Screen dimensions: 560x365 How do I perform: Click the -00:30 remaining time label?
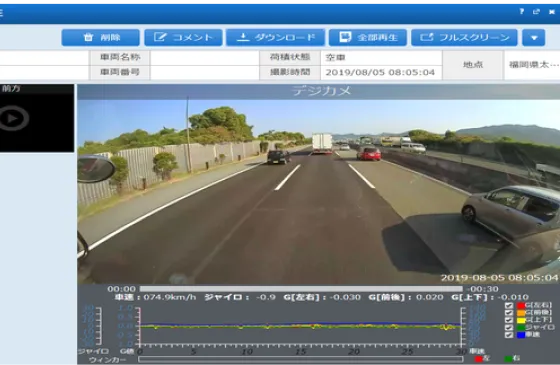coord(482,289)
